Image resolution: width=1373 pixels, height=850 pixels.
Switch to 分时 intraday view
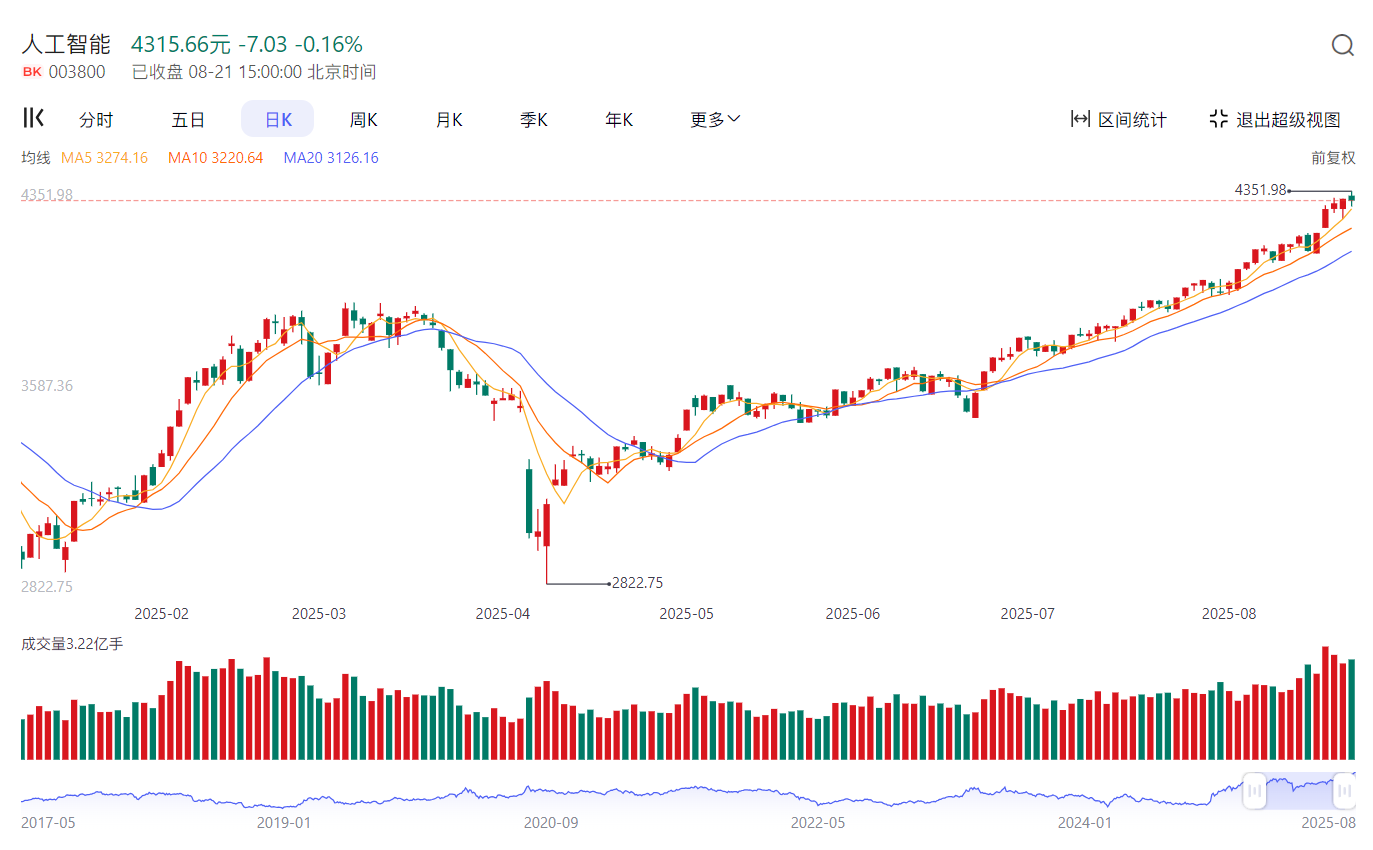click(96, 120)
